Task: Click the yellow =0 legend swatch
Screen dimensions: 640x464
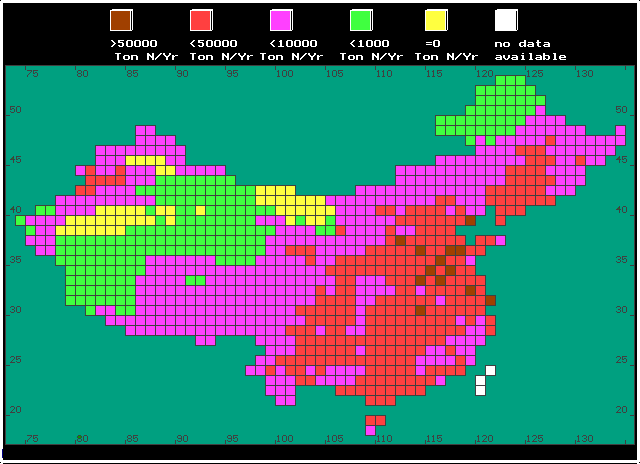Action: 436,20
